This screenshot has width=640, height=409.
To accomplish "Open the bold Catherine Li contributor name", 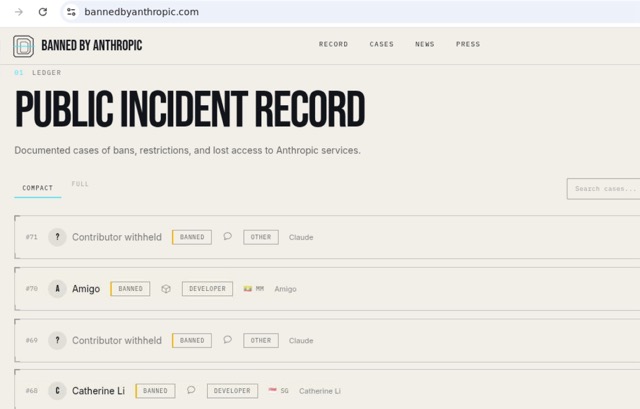I will click(x=98, y=391).
